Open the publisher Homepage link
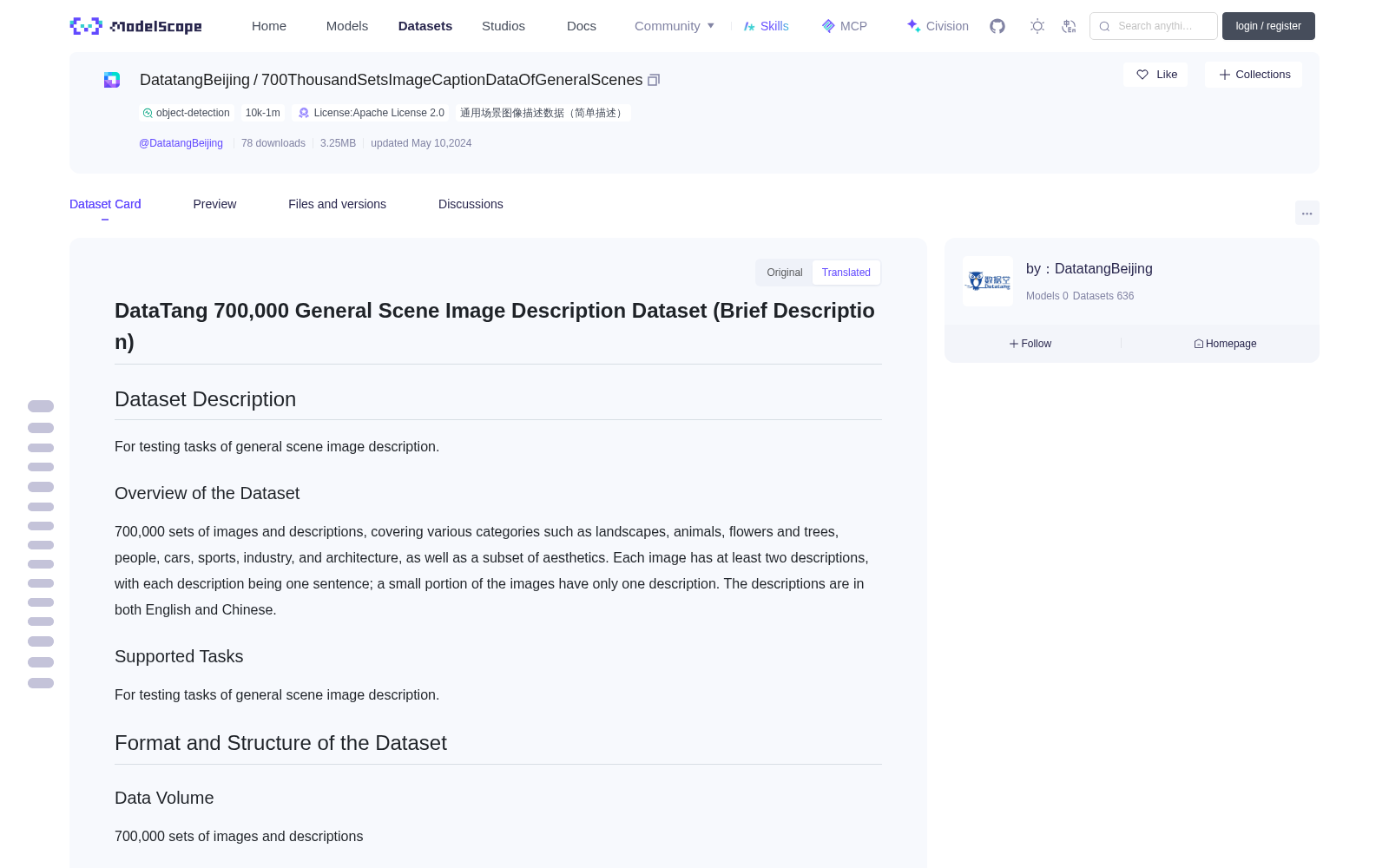This screenshot has height=868, width=1389. (1225, 344)
